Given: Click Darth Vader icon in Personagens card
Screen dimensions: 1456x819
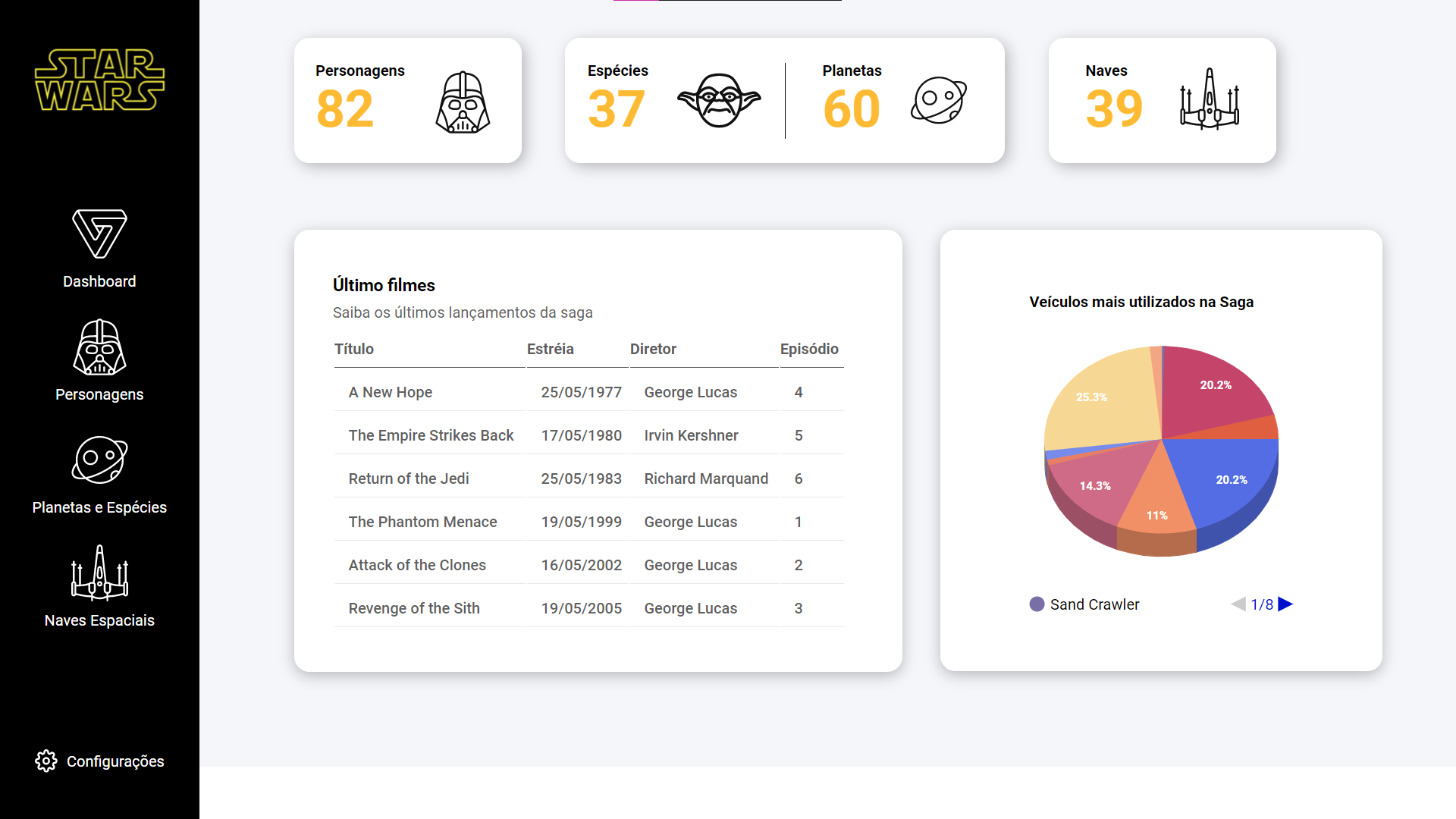Looking at the screenshot, I should click(463, 102).
